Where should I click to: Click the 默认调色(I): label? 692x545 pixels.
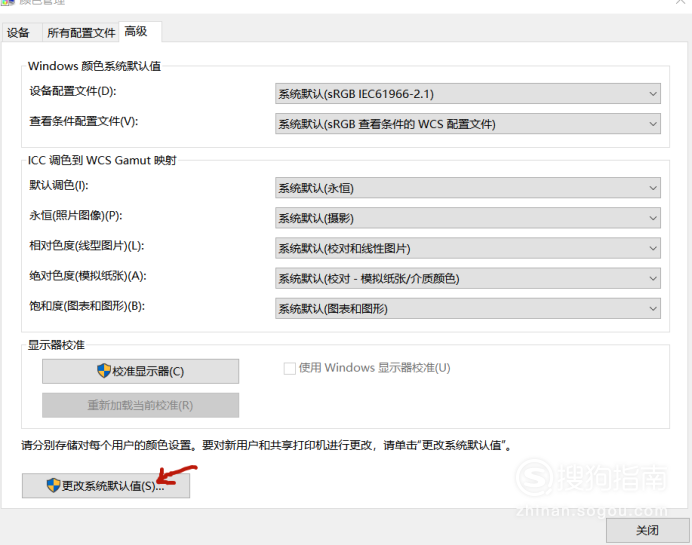tap(59, 185)
